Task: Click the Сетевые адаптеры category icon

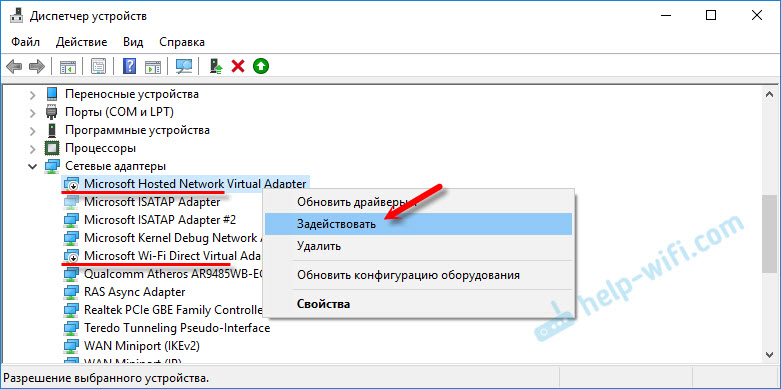Action: [x=51, y=166]
